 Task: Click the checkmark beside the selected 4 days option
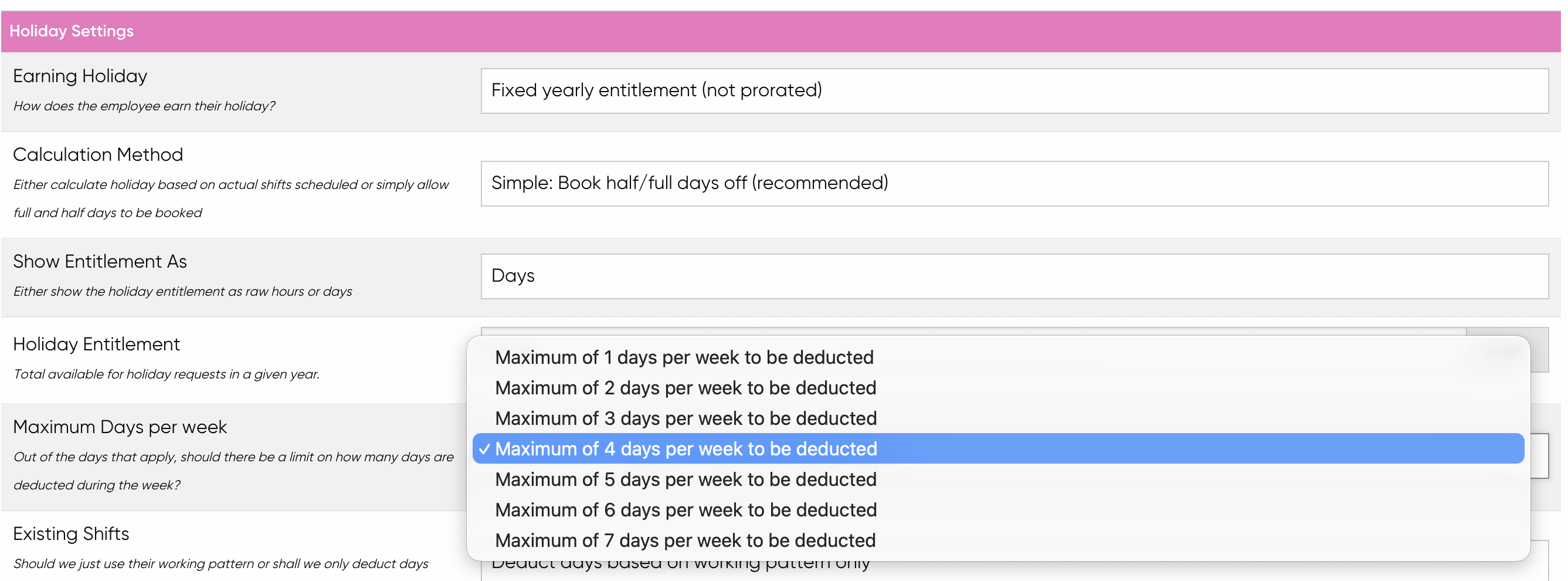tap(484, 449)
